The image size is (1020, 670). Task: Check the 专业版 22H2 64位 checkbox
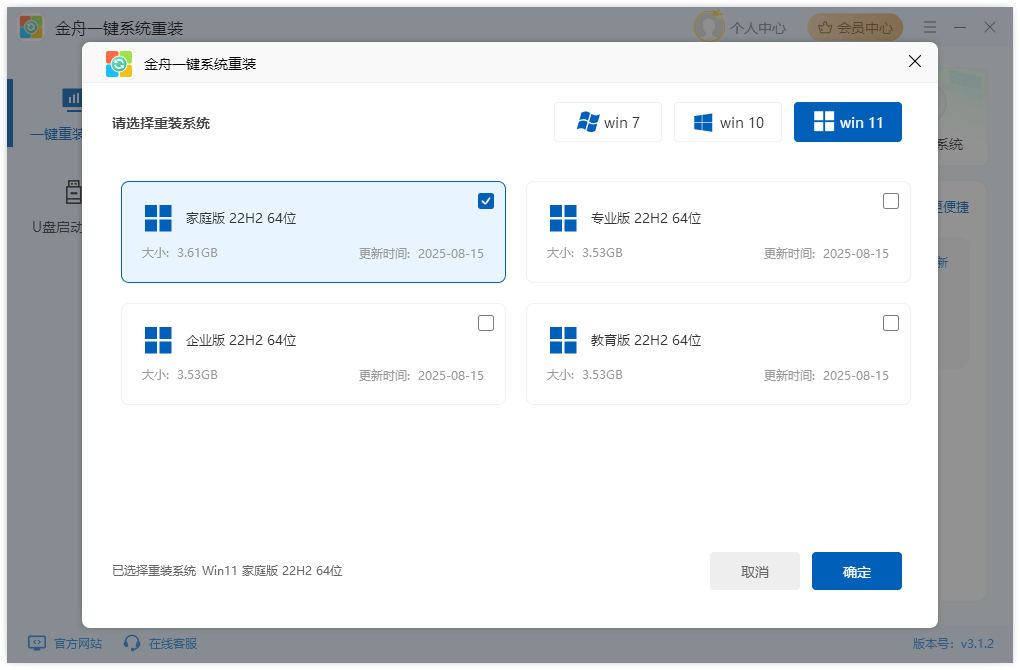[x=891, y=201]
